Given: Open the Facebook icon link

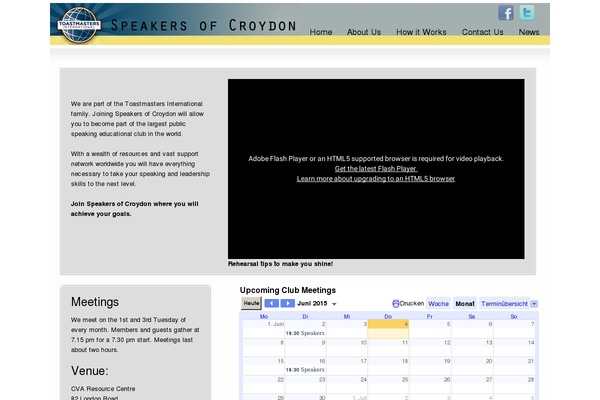Looking at the screenshot, I should tap(505, 13).
